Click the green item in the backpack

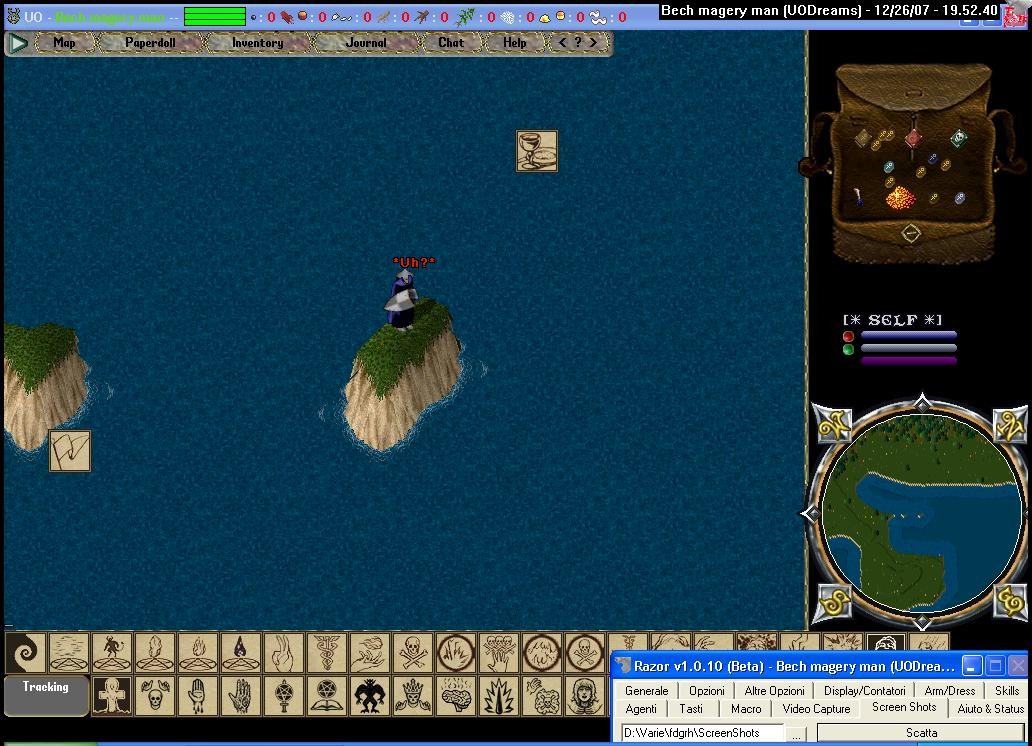[959, 138]
